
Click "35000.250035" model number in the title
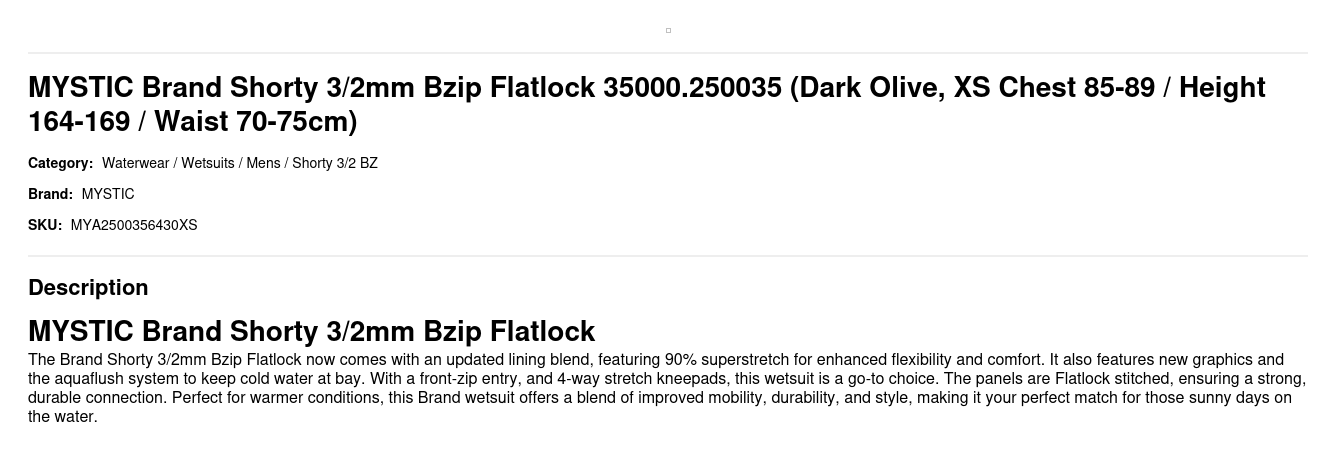click(x=692, y=88)
